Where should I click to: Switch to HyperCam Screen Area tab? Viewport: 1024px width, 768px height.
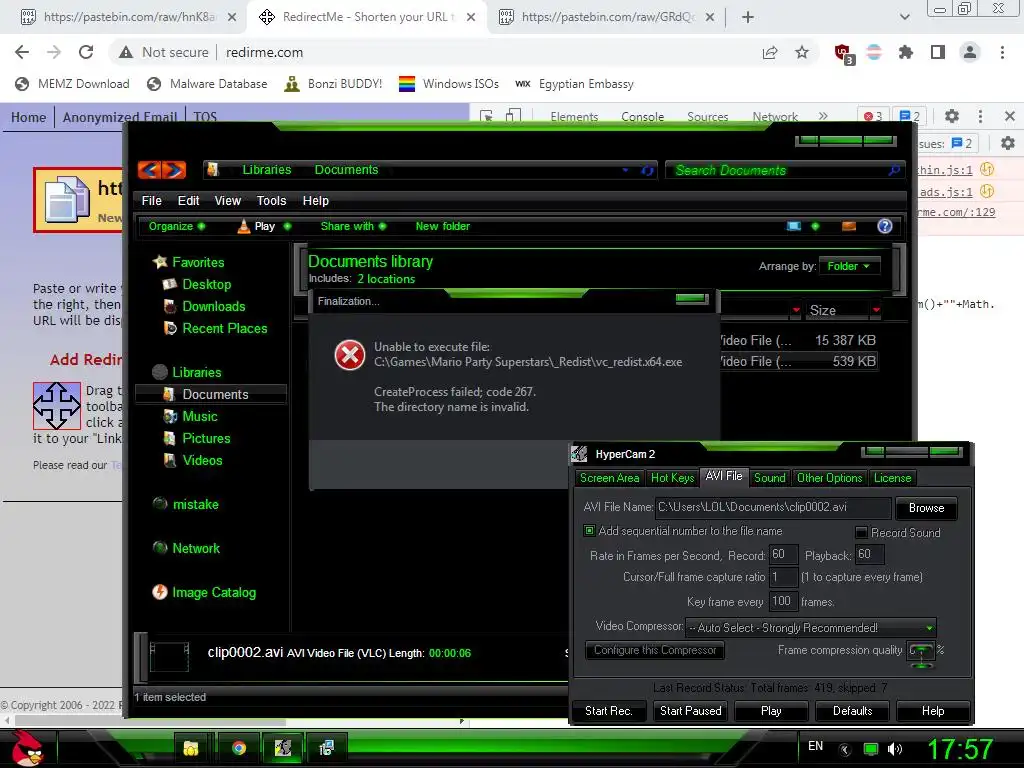[609, 477]
